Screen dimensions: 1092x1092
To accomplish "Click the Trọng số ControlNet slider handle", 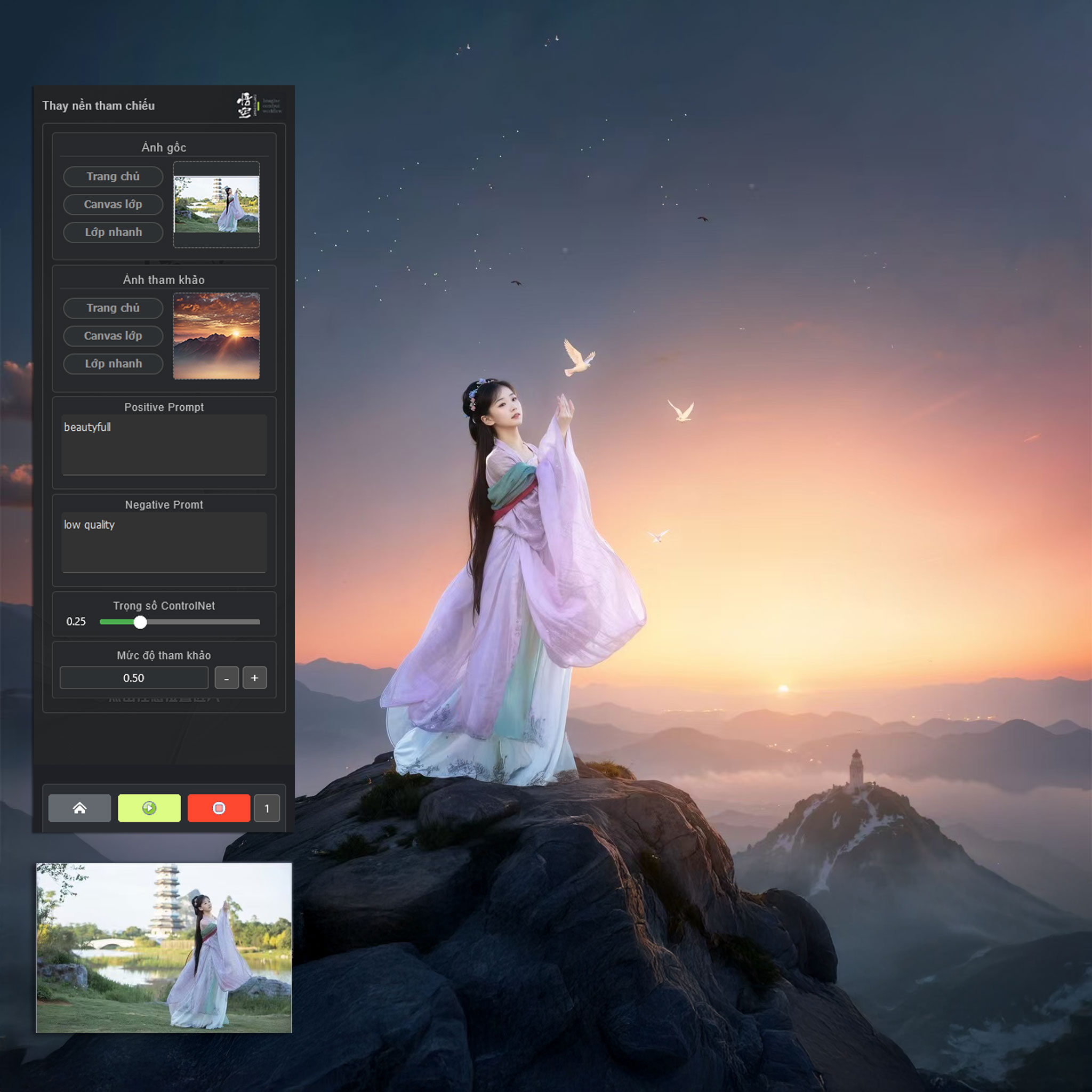I will pos(140,622).
